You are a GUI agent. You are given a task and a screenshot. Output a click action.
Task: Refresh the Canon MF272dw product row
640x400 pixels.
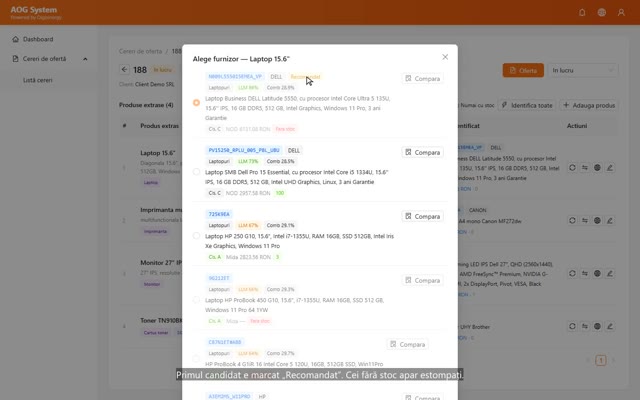(572, 220)
